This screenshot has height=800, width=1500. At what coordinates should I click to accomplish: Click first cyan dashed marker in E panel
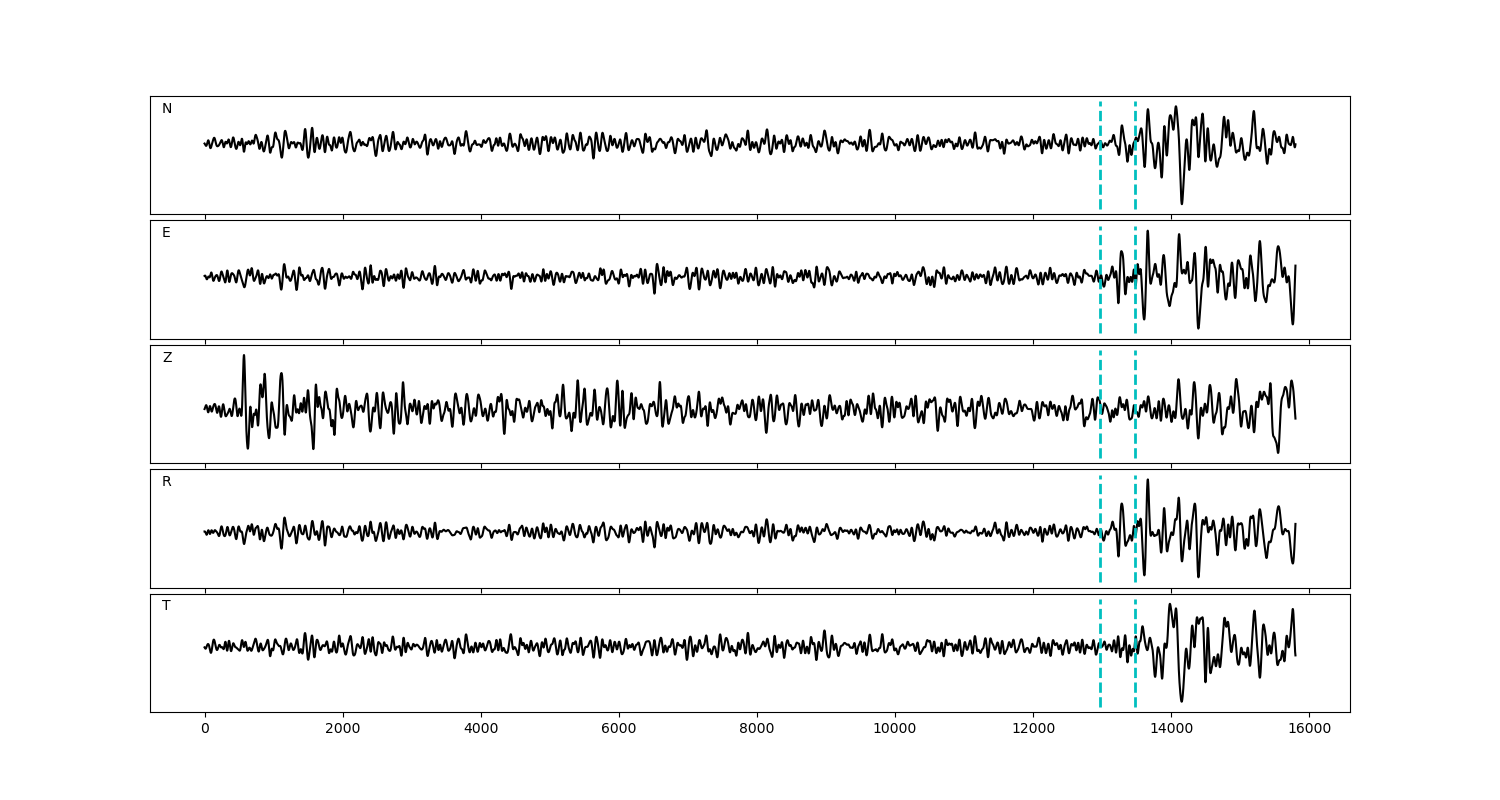click(1100, 305)
